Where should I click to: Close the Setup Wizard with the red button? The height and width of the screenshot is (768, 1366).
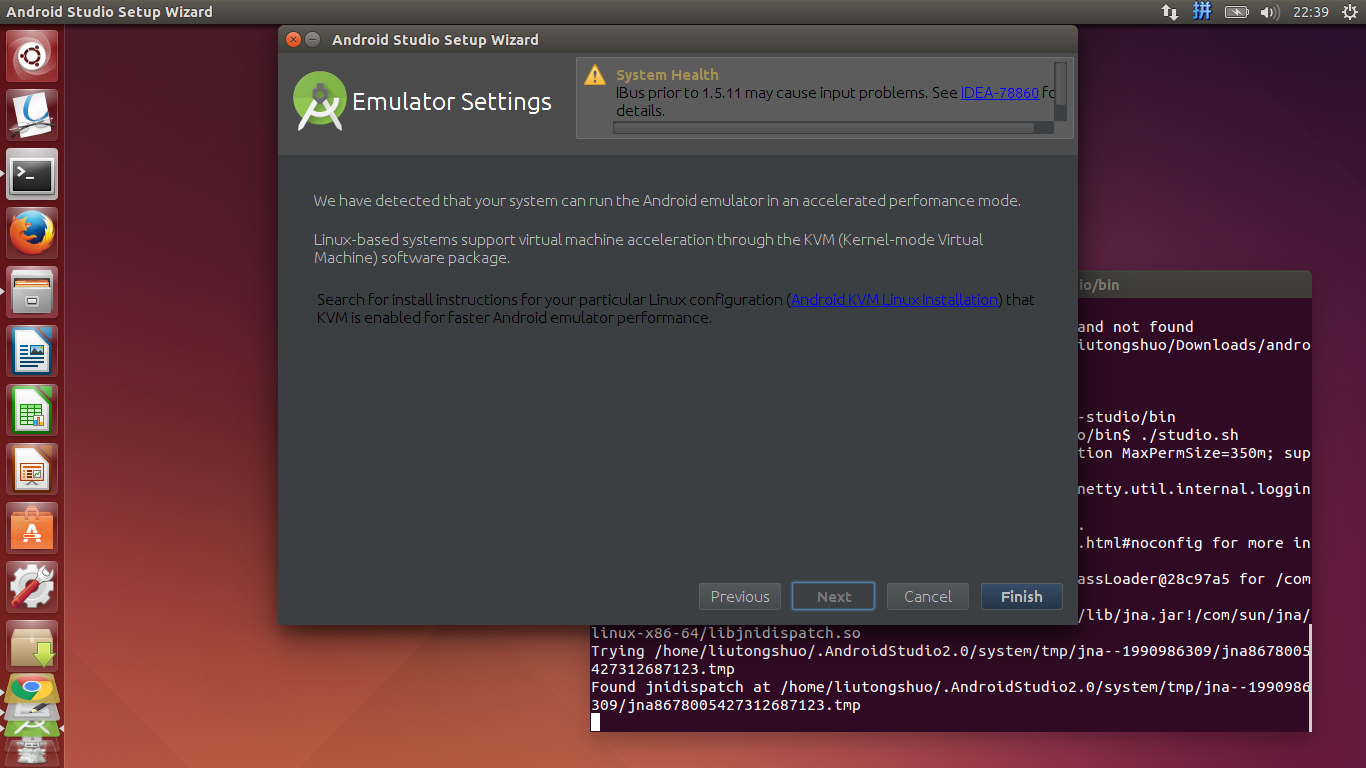pos(293,40)
